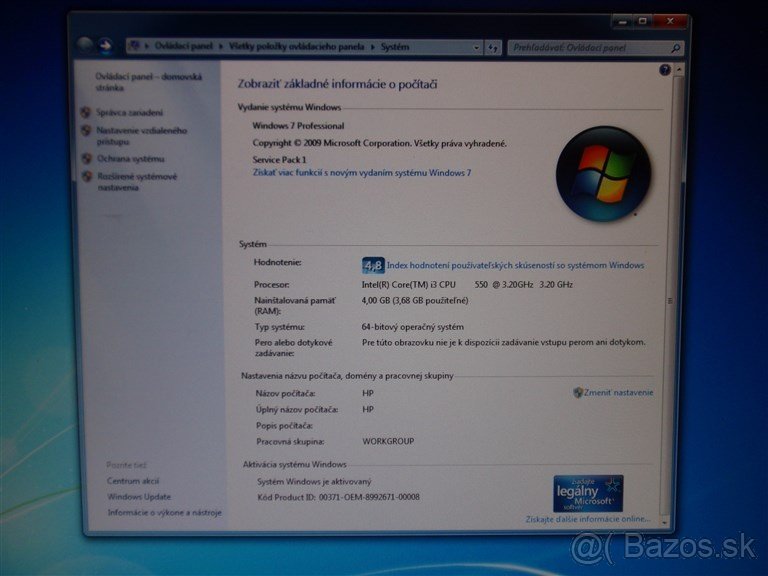The height and width of the screenshot is (576, 768).
Task: Open Nastavenie vzdialeného prístupu link
Action: 142,136
